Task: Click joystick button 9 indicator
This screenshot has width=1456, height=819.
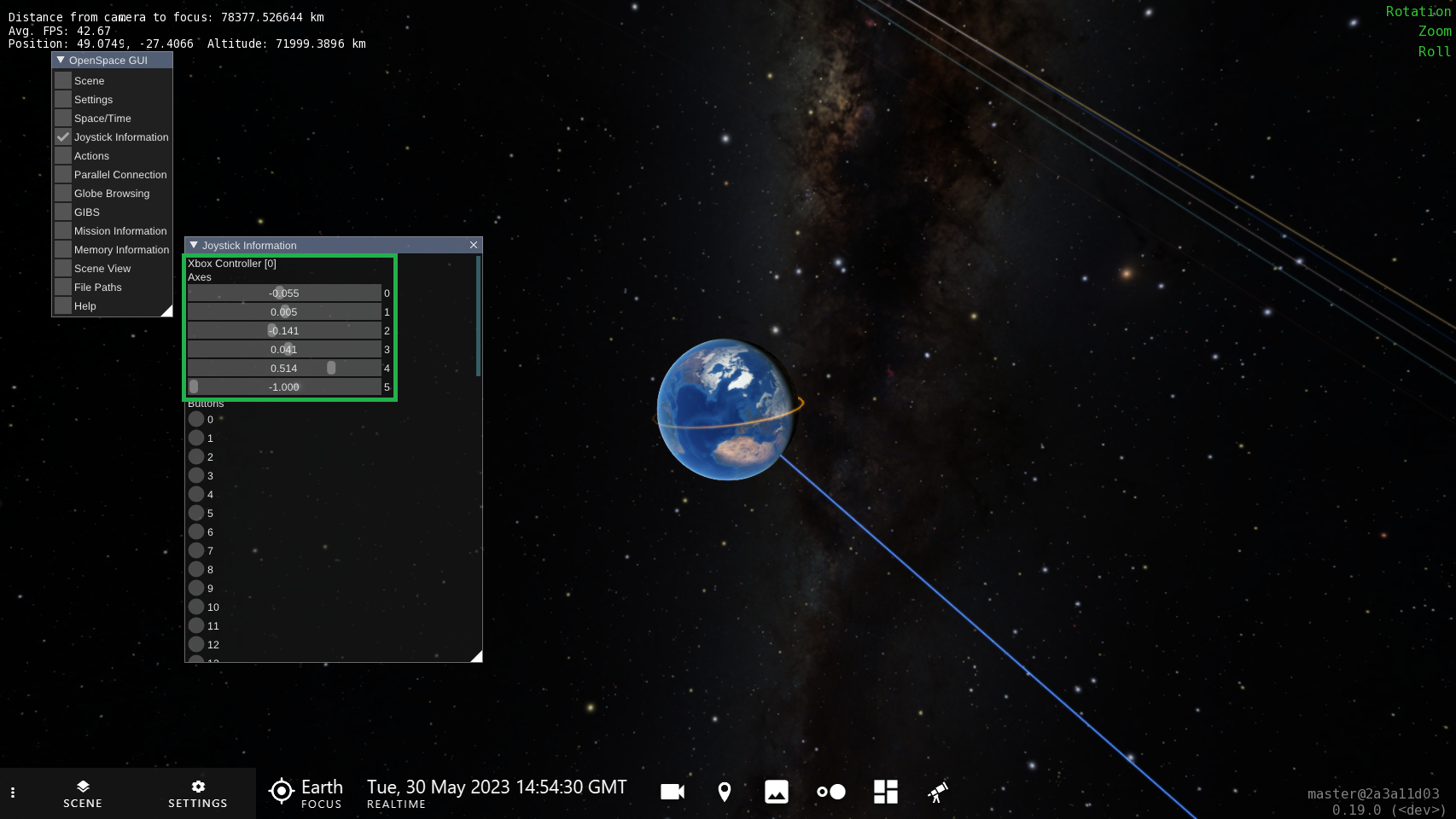Action: tap(196, 588)
